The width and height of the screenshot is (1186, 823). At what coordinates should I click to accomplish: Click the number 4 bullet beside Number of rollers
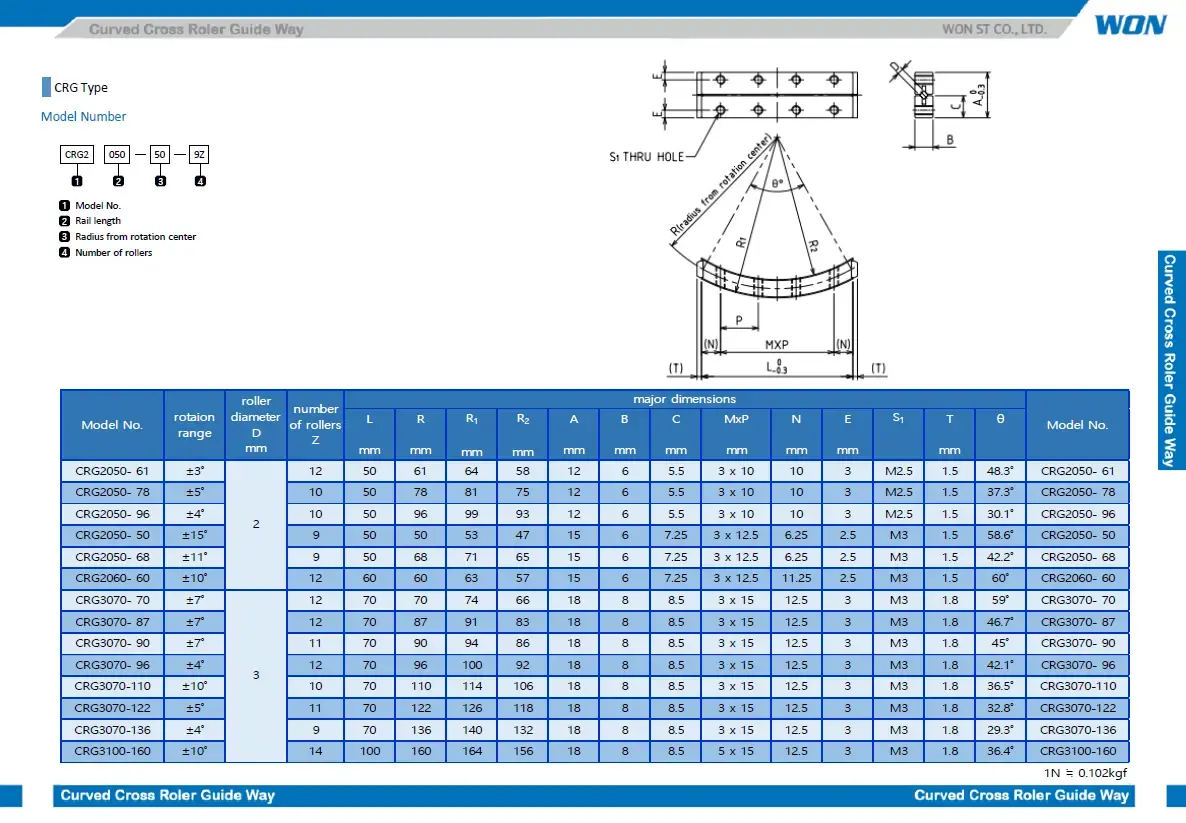click(x=64, y=253)
